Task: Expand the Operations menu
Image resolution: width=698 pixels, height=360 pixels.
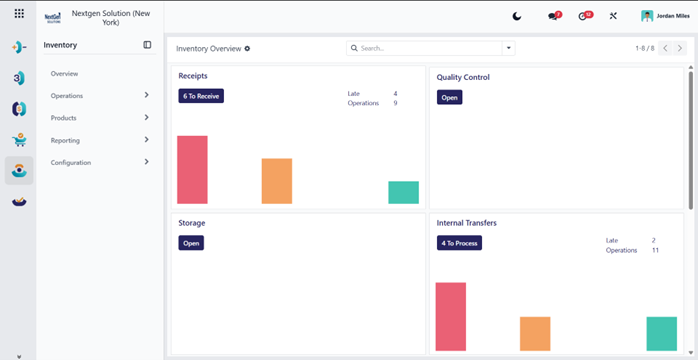Action: tap(100, 95)
